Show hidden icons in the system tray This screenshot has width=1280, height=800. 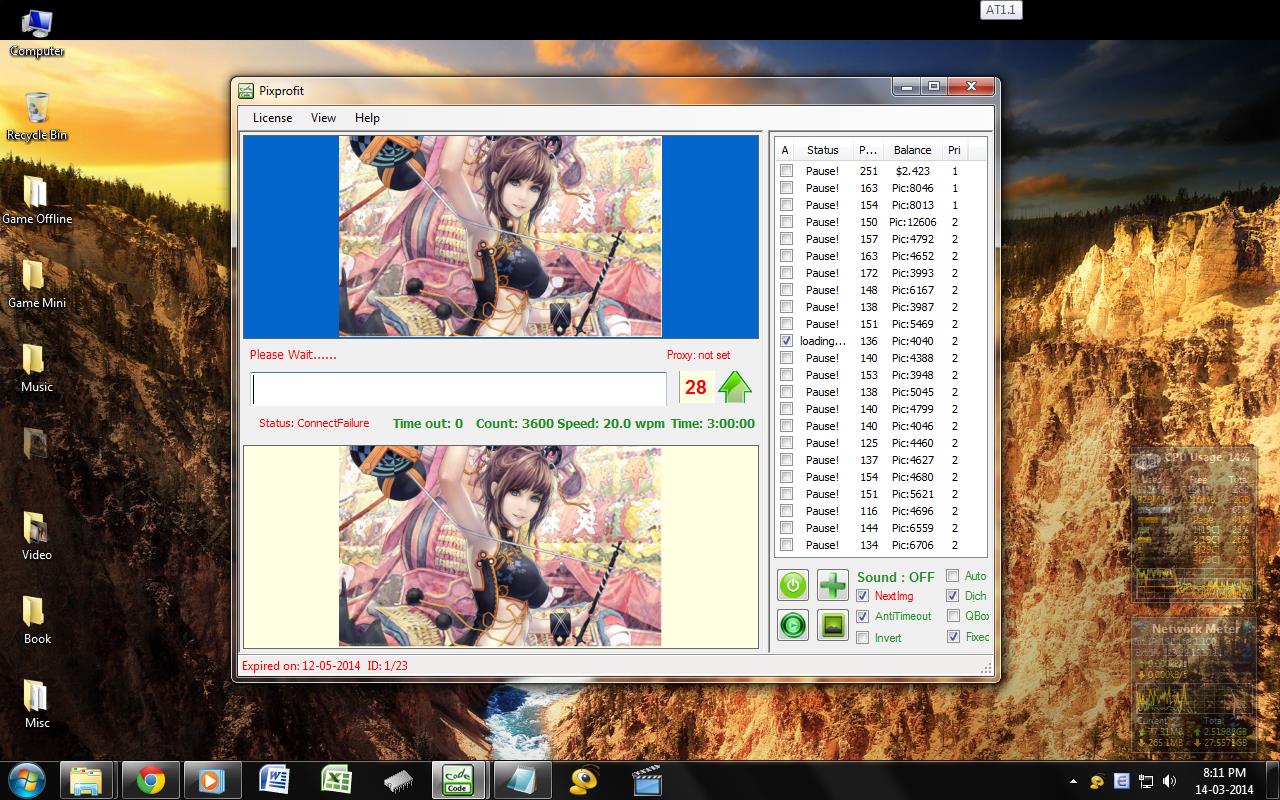[x=1074, y=781]
